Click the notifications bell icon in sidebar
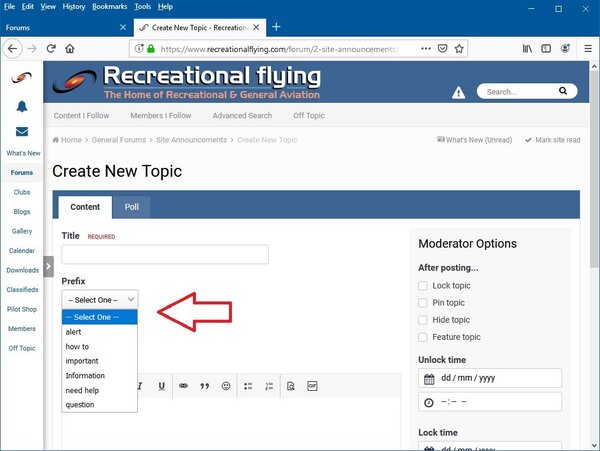This screenshot has width=600, height=451. coord(22,107)
